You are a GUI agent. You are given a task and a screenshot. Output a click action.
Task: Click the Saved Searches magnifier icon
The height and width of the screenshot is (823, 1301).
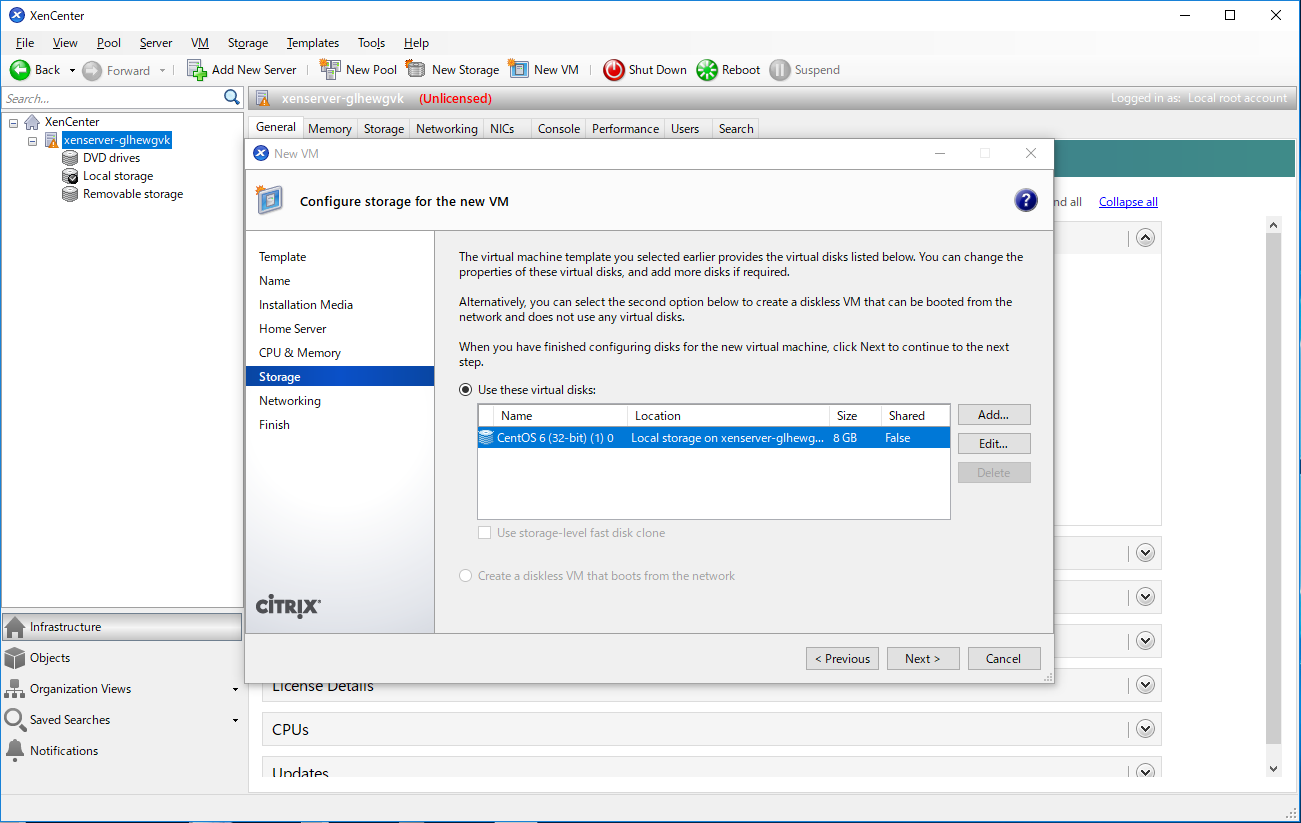pyautogui.click(x=15, y=720)
